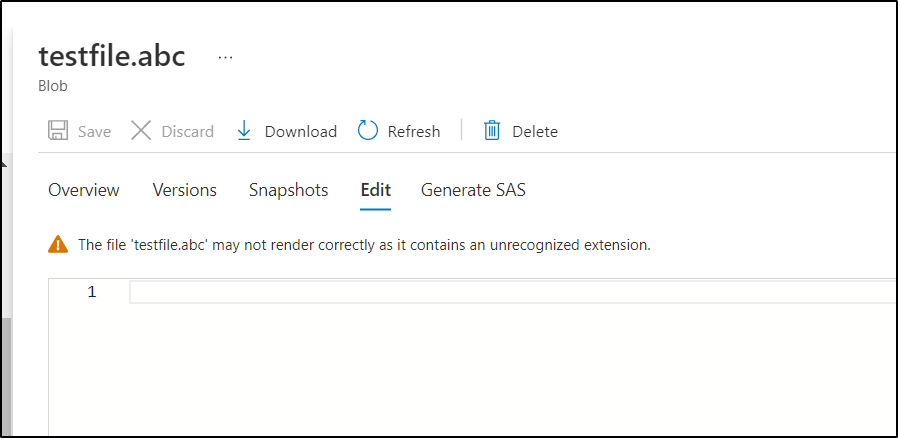The image size is (898, 438).
Task: Click the trash can Delete icon
Action: point(492,131)
